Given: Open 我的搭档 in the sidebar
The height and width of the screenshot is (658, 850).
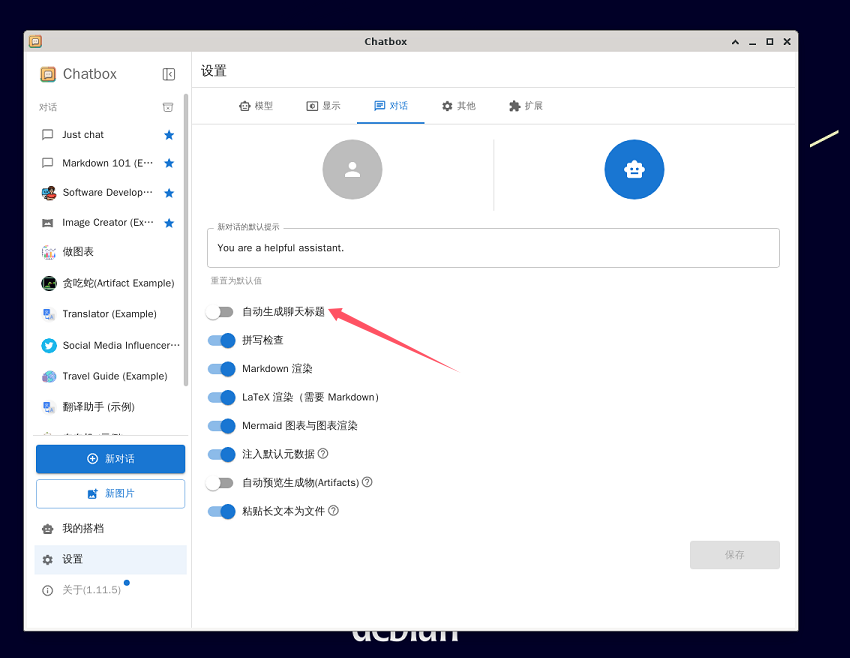Looking at the screenshot, I should [x=111, y=528].
